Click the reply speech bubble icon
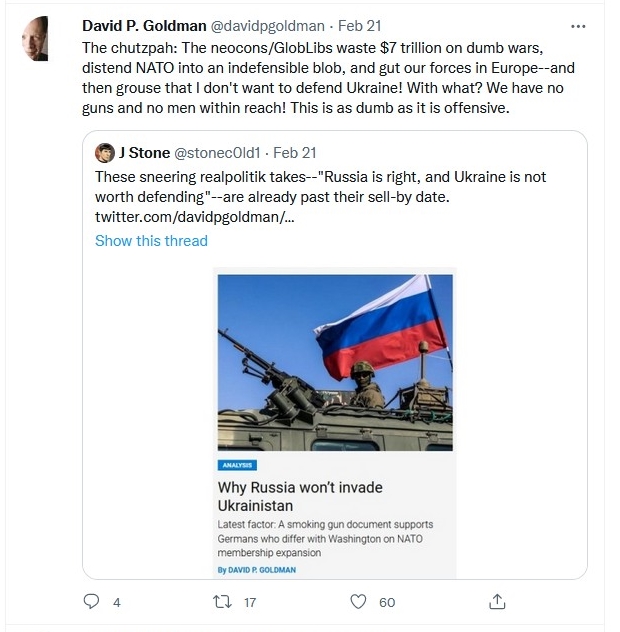 click(91, 601)
